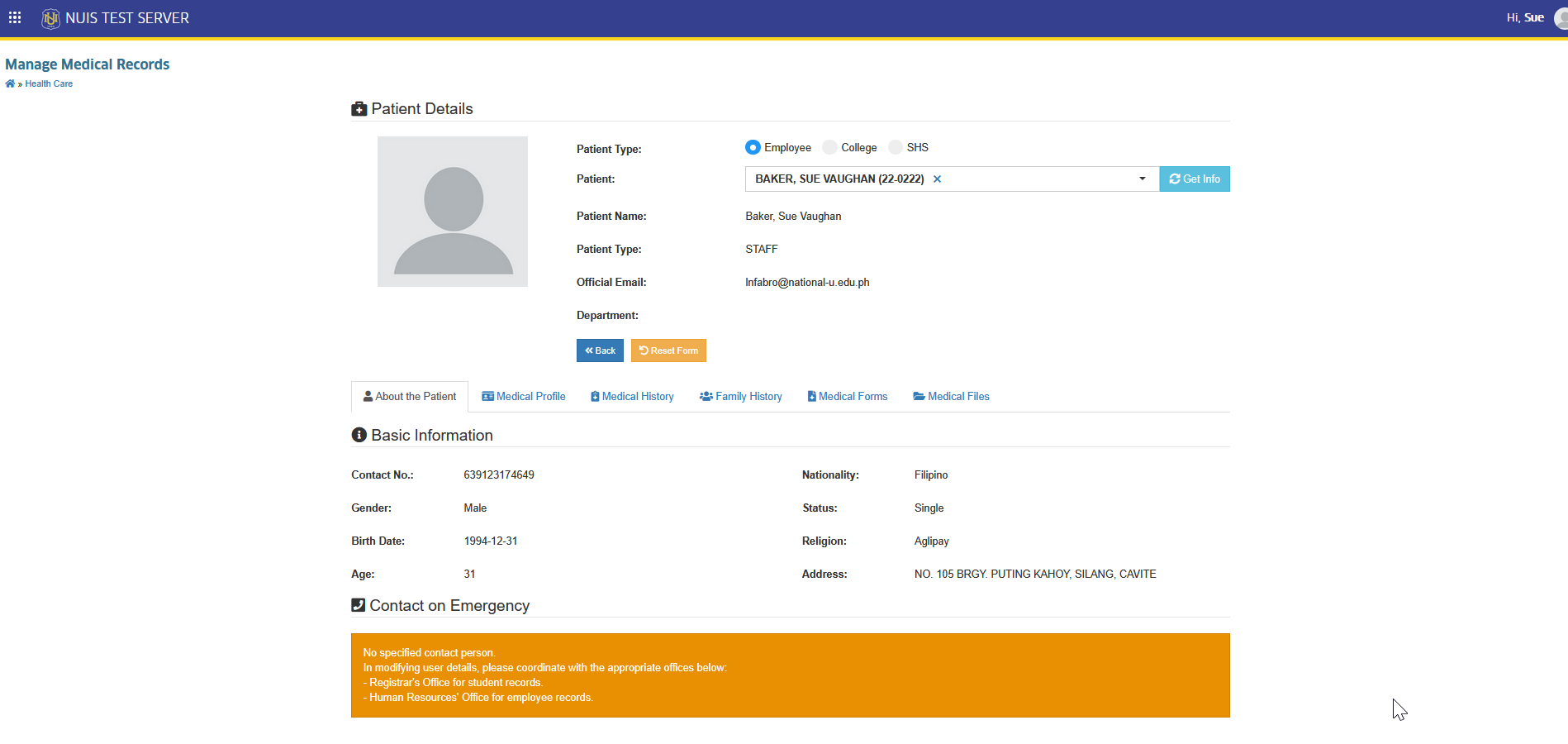Open the Medical History tab
The width and height of the screenshot is (1568, 744).
pos(632,397)
